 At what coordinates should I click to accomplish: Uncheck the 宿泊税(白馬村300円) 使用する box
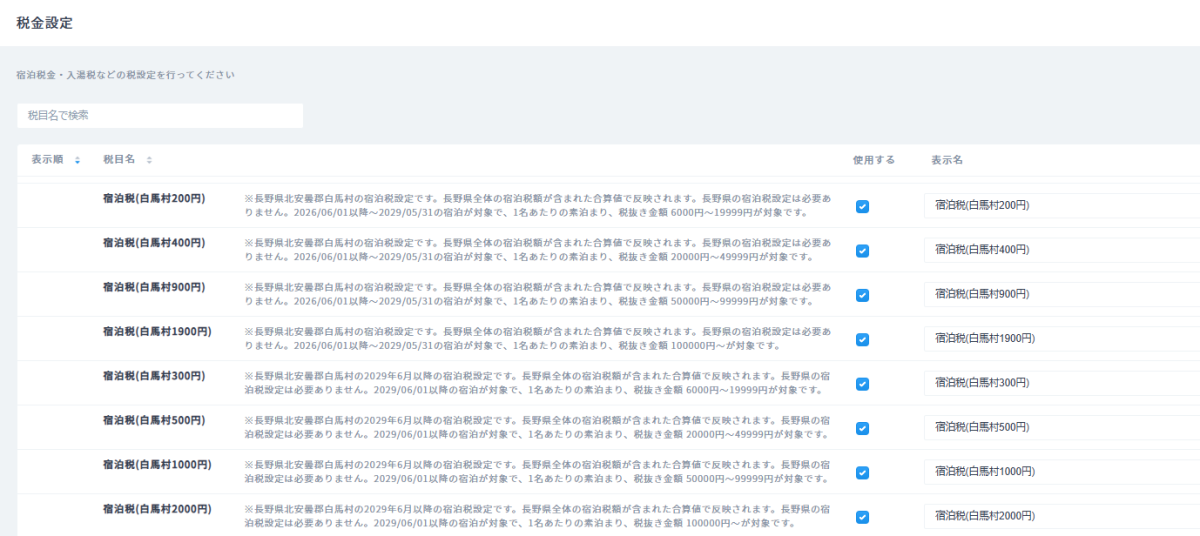pos(862,384)
